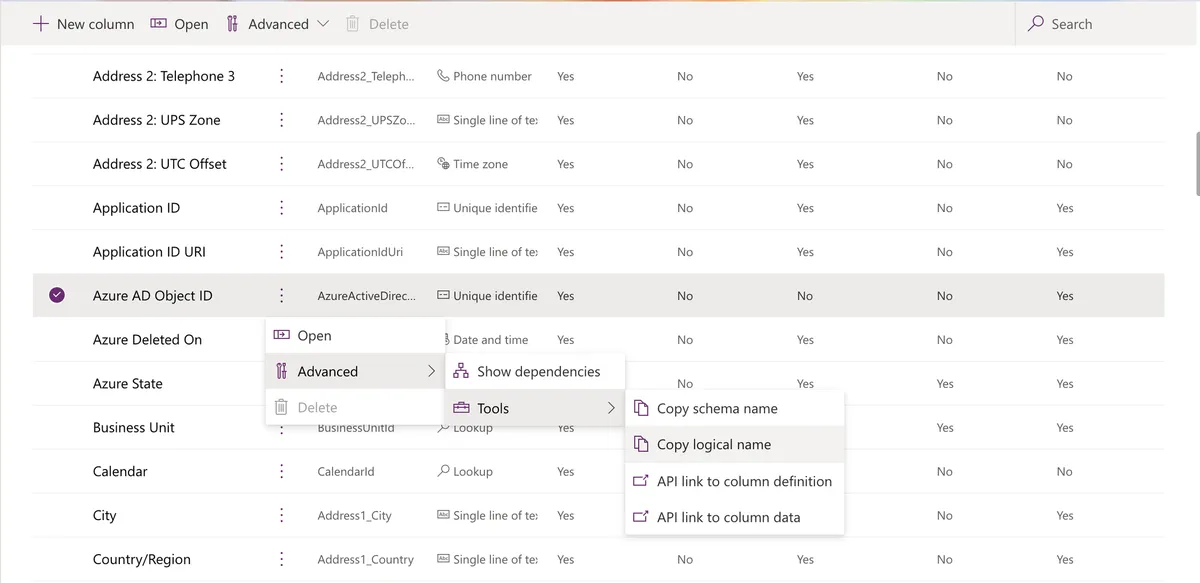Open the Country/Region column name
Viewport: 1200px width, 583px height.
(141, 560)
